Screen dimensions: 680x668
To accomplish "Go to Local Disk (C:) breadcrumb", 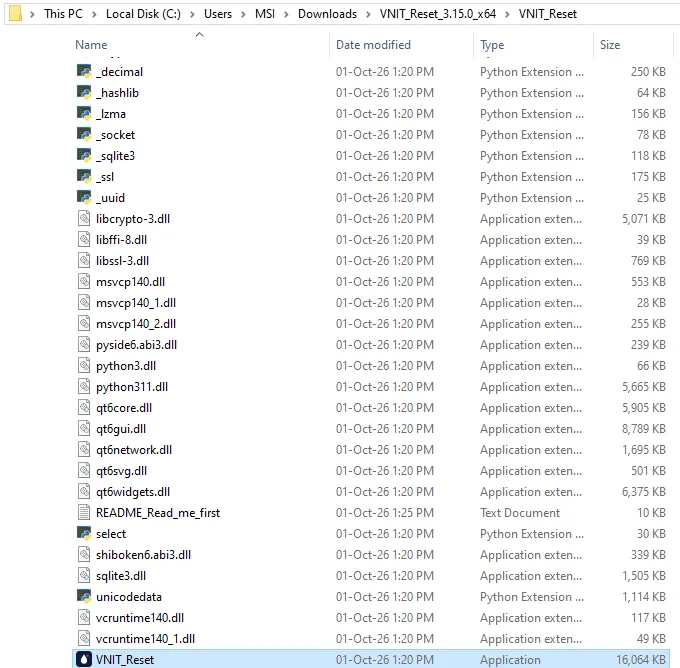I will pyautogui.click(x=143, y=14).
